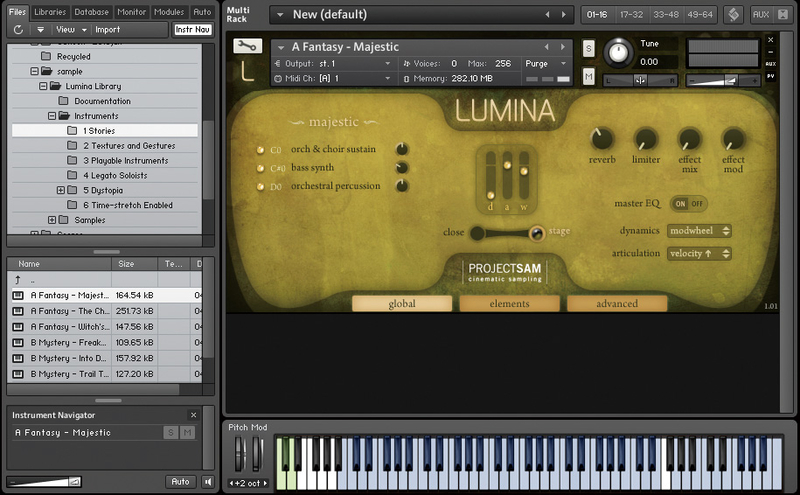Adjust the close-to-stage mic position slider

tap(507, 233)
